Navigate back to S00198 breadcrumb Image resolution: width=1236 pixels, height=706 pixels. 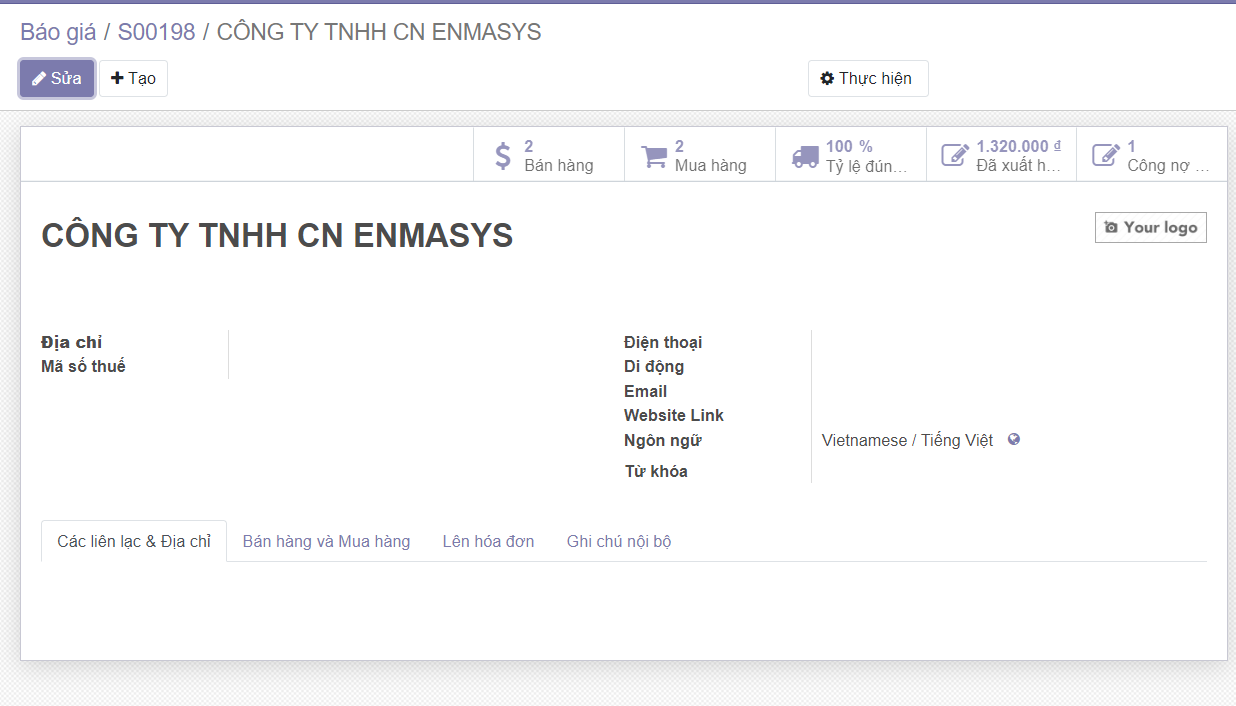(x=156, y=32)
